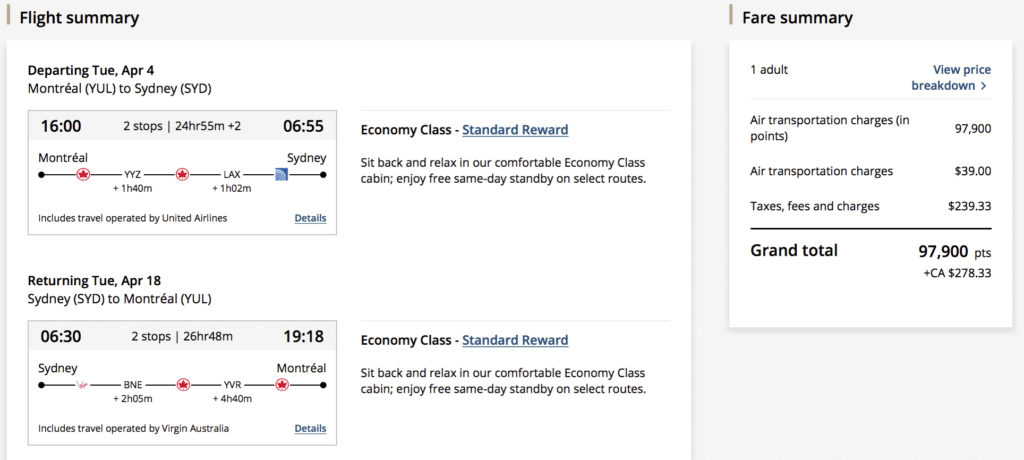Click the YVR stopover label
The height and width of the screenshot is (460, 1024).
coord(232,384)
